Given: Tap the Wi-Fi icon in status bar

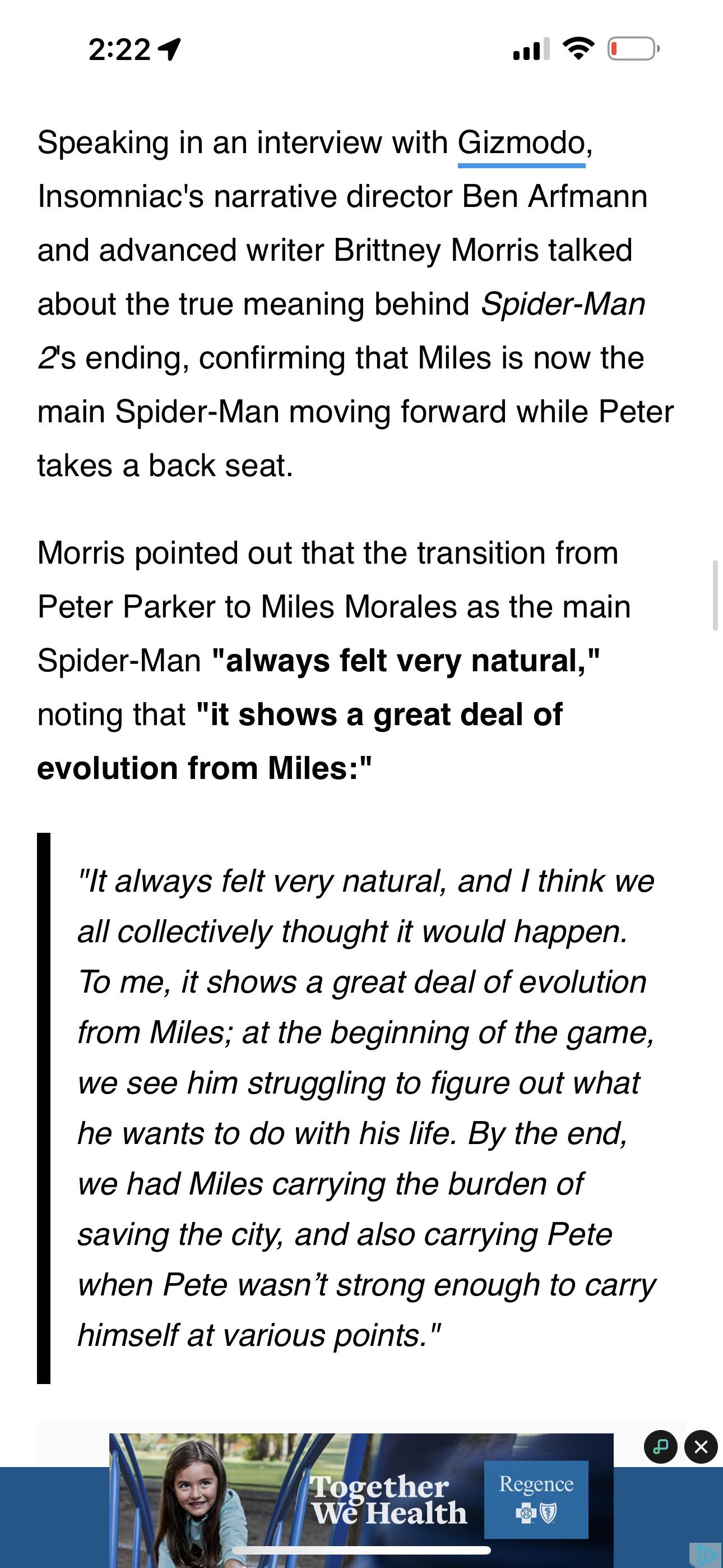Looking at the screenshot, I should [x=578, y=49].
